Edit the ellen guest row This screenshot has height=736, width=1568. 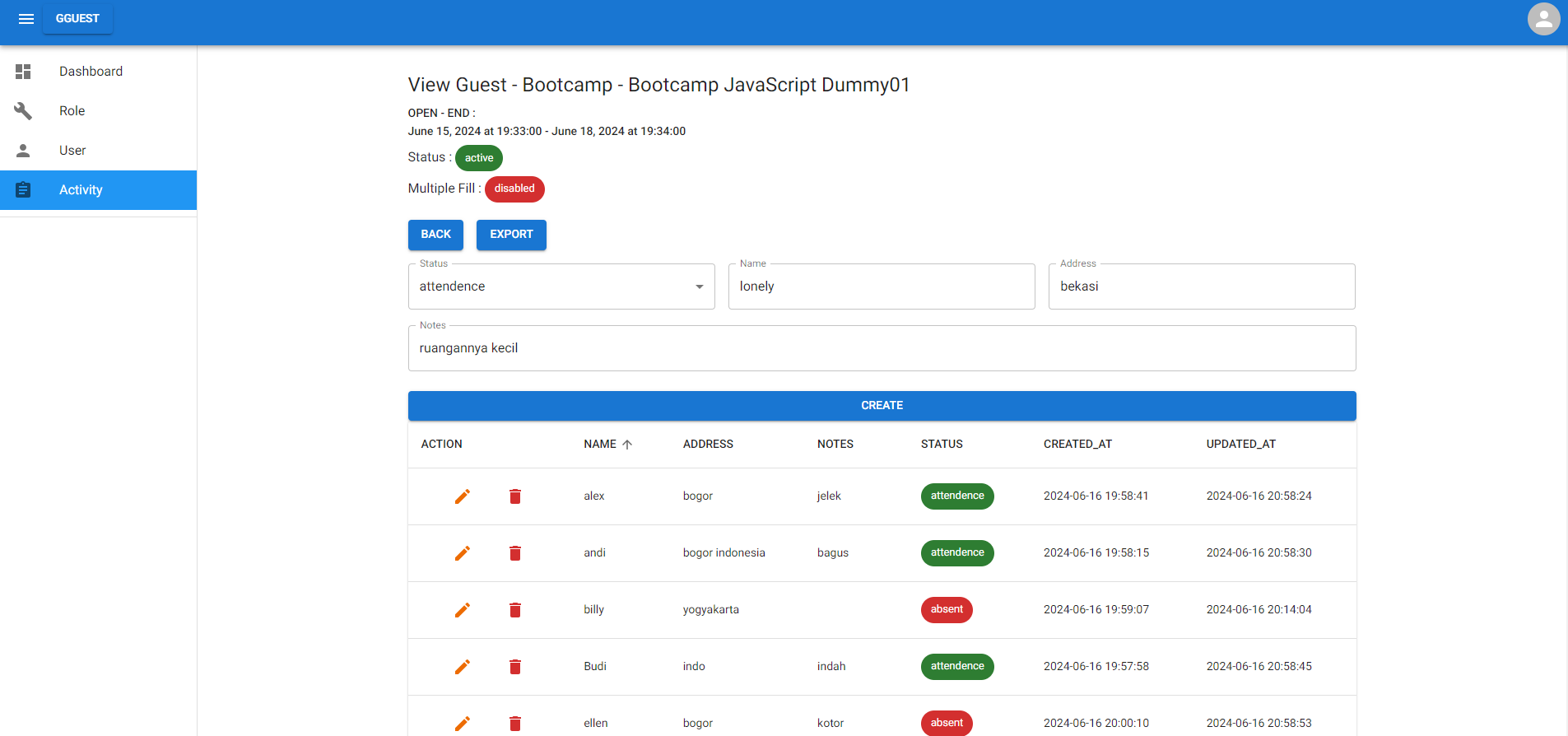tap(463, 724)
